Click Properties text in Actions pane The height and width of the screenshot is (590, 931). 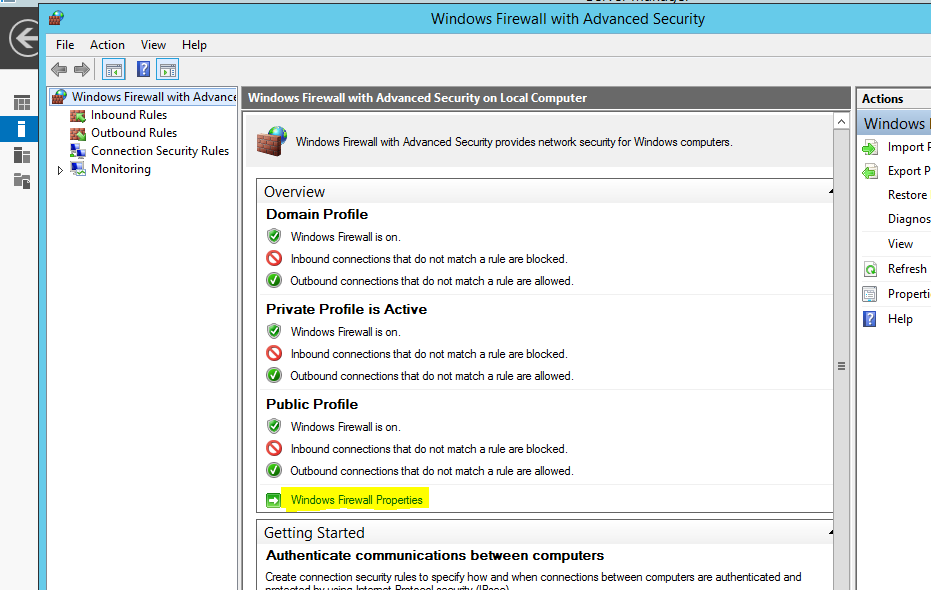(909, 294)
